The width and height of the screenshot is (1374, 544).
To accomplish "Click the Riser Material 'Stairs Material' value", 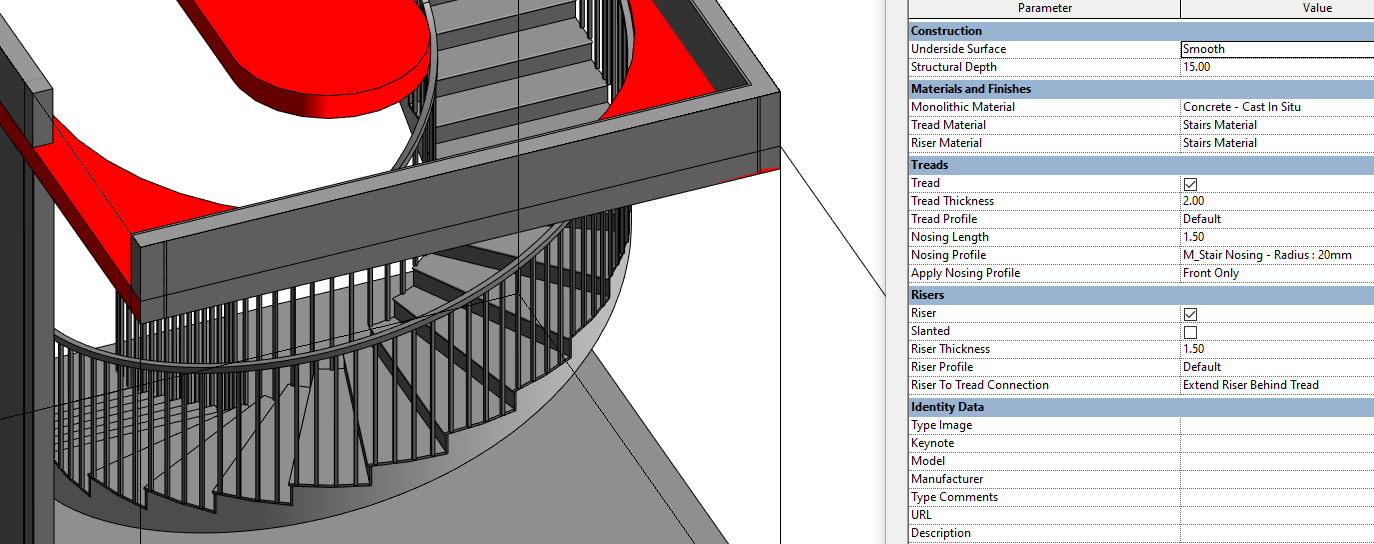I will [x=1277, y=143].
